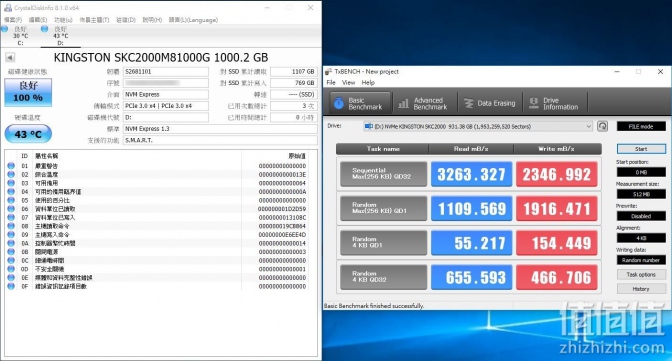The image size is (672, 361).
Task: Open the 說明(H) help menu in CrystalDiskInfo
Action: click(152, 20)
